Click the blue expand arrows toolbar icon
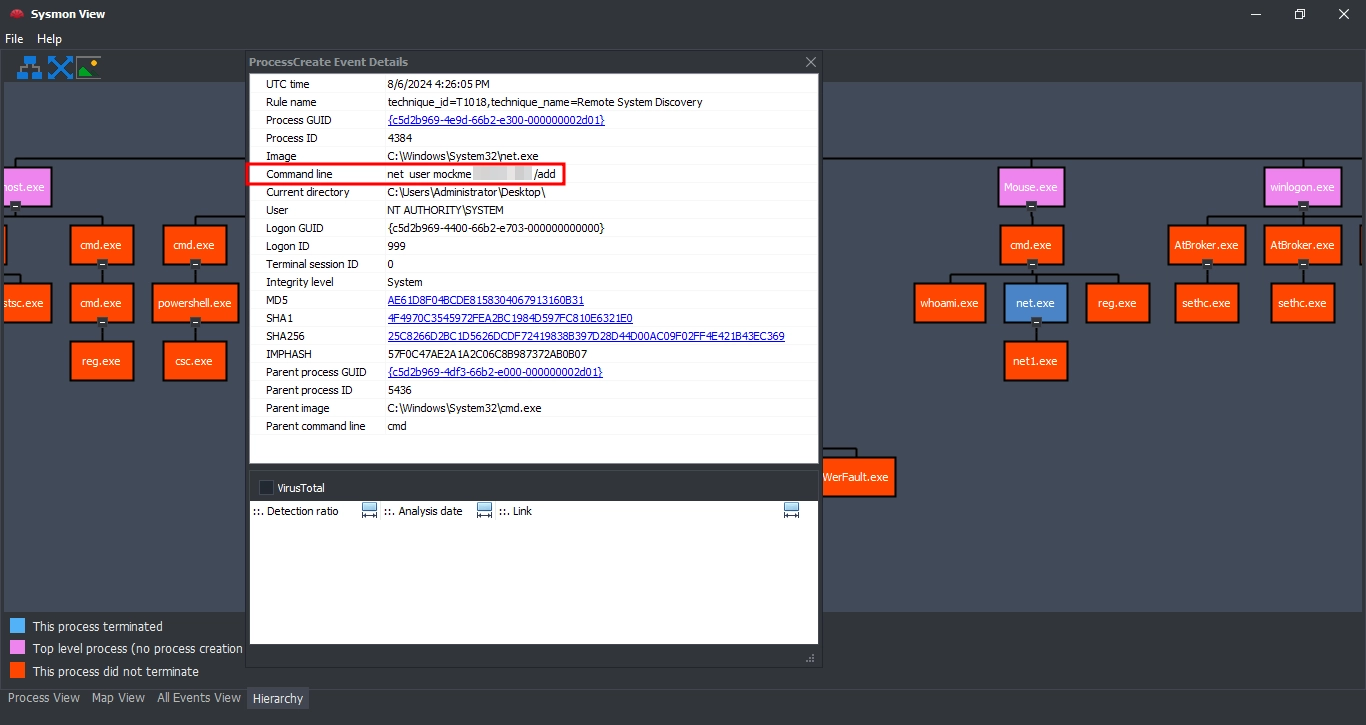 pyautogui.click(x=60, y=67)
